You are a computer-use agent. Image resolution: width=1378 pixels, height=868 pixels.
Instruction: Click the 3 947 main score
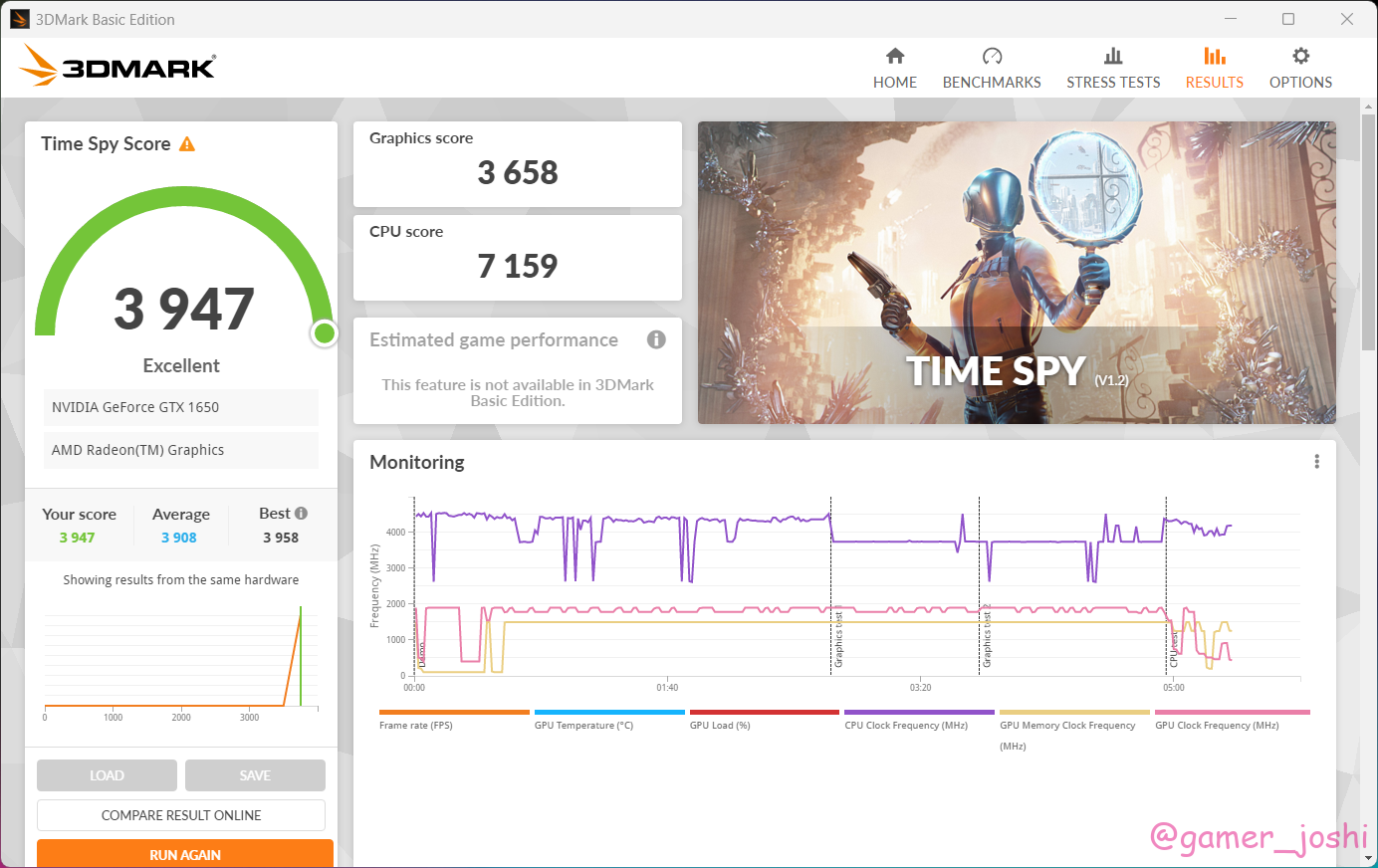184,309
